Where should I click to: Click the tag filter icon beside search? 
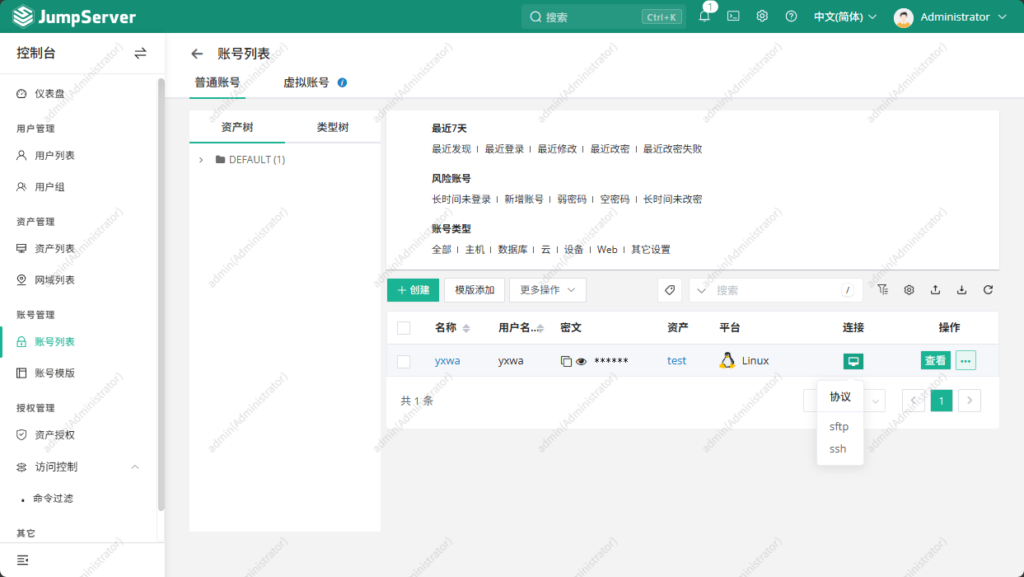pos(670,290)
